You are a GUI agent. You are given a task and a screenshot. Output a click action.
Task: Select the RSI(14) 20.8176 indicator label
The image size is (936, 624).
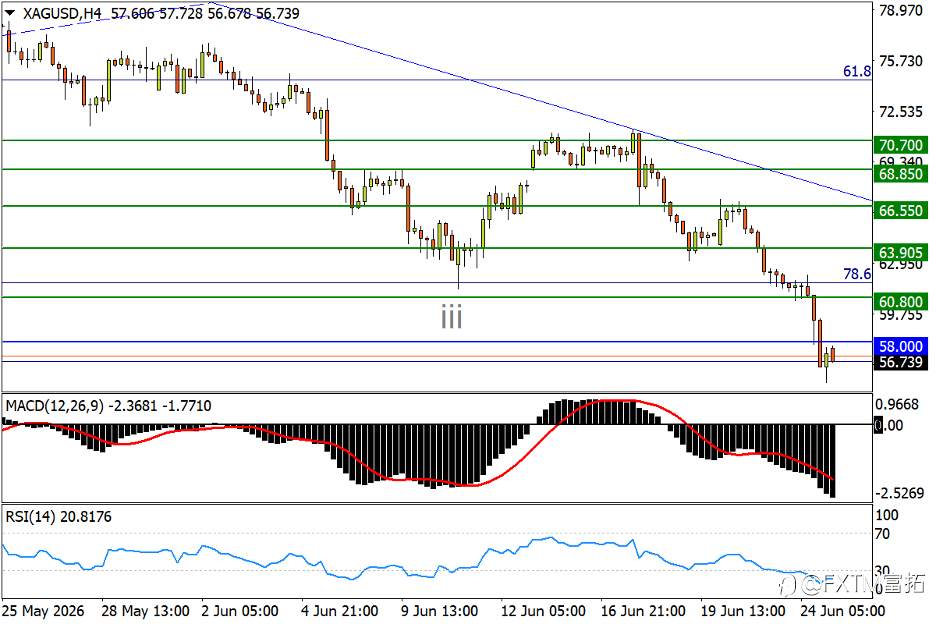coord(58,517)
